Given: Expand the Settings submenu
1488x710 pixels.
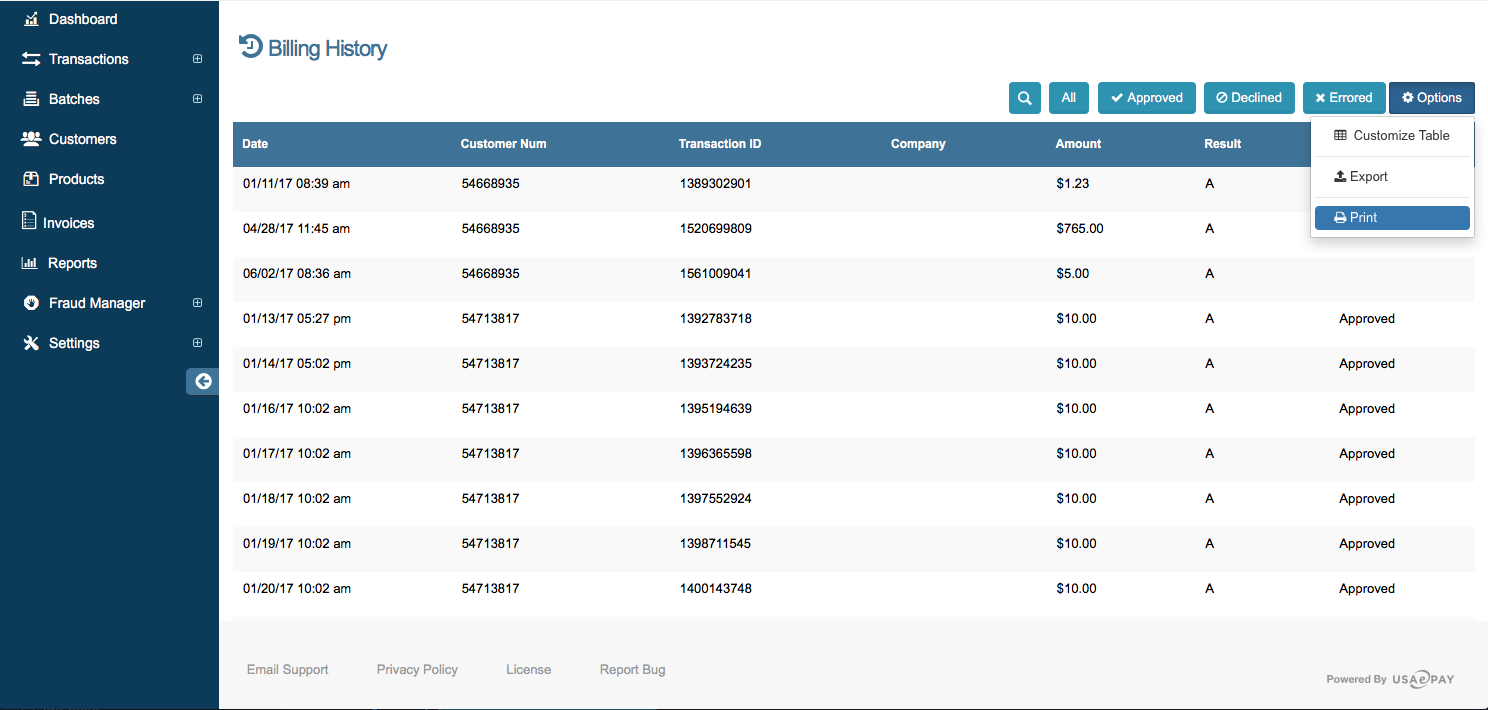Looking at the screenshot, I should click(196, 342).
